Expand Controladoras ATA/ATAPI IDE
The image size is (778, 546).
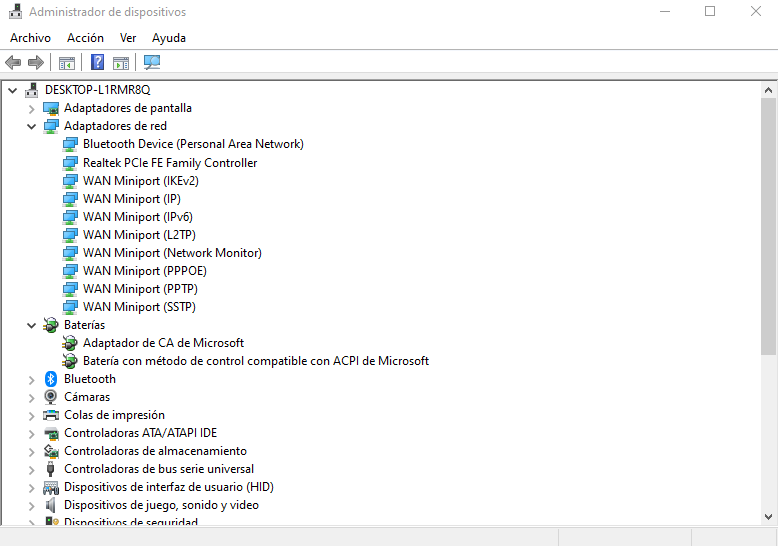(32, 434)
